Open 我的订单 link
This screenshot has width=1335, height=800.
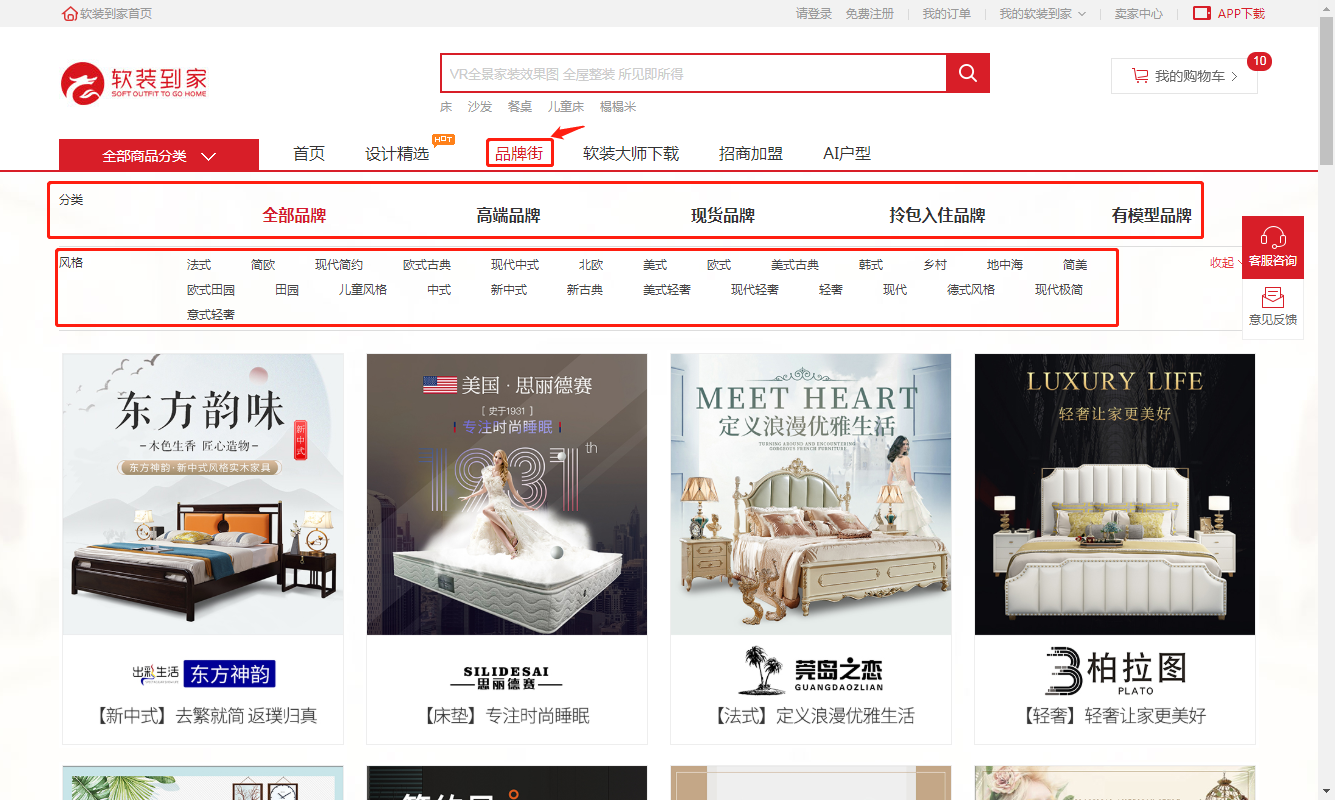(x=946, y=14)
